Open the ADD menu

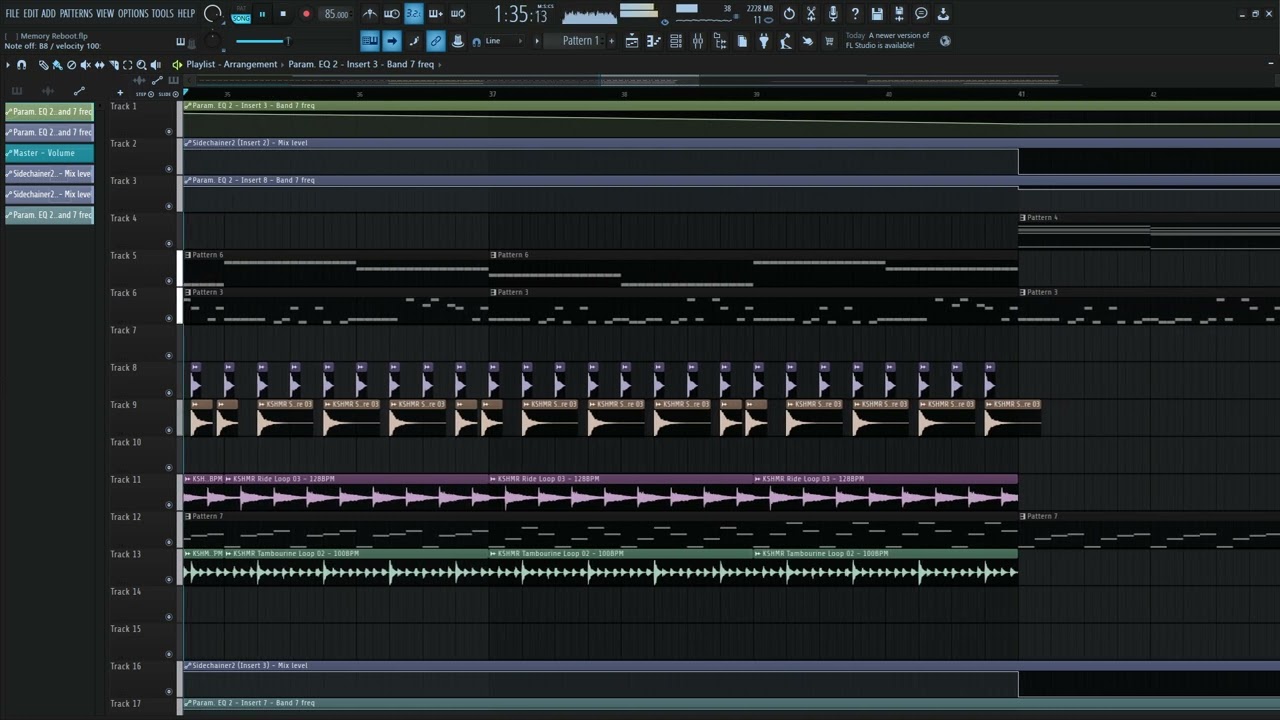[48, 14]
